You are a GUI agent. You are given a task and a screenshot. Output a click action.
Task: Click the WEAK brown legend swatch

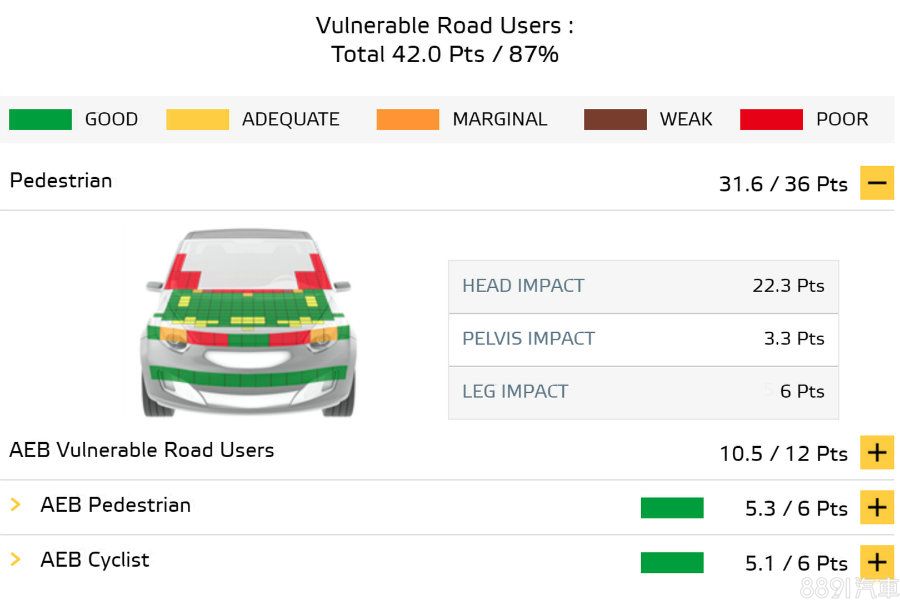(615, 120)
